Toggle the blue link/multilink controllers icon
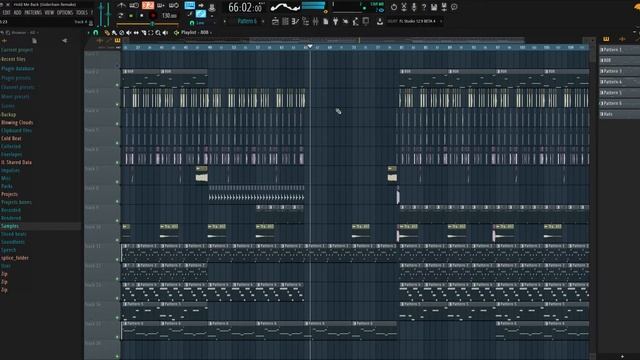The height and width of the screenshot is (360, 640). pos(201,14)
